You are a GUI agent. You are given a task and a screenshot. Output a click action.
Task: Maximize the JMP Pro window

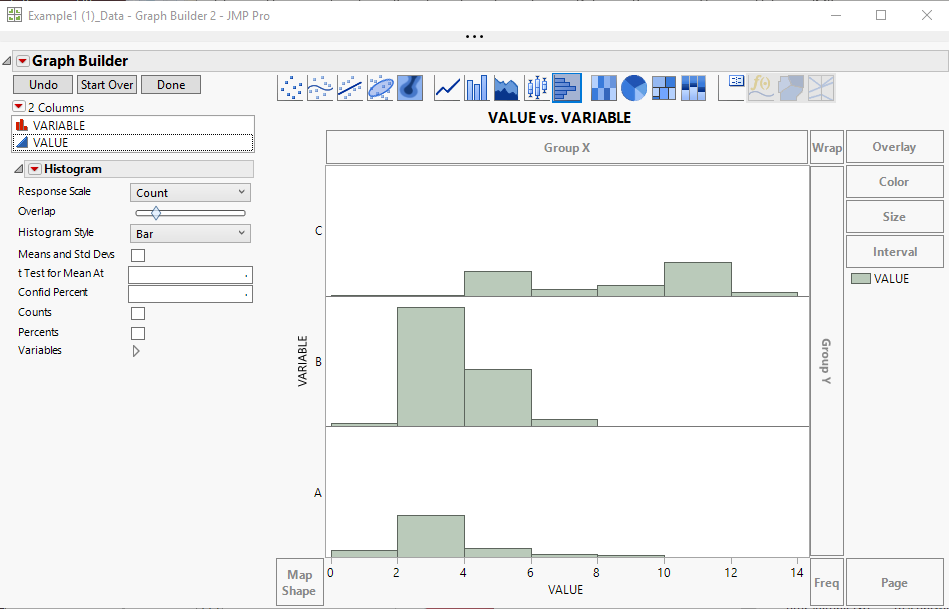click(x=881, y=15)
